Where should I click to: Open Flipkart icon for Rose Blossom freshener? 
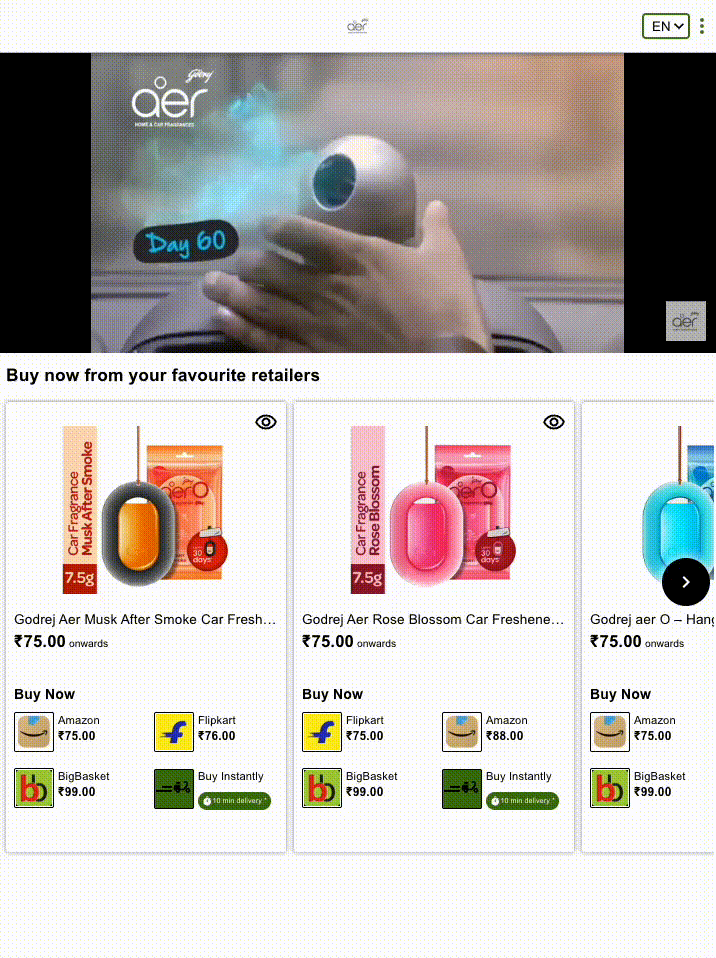coord(322,731)
